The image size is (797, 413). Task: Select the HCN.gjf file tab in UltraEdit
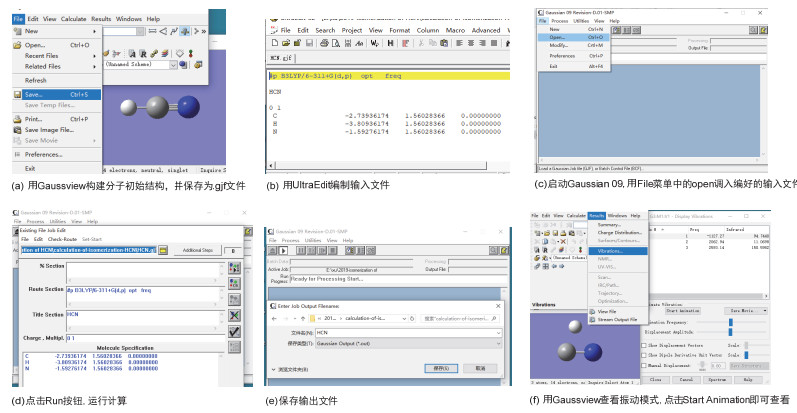click(281, 58)
